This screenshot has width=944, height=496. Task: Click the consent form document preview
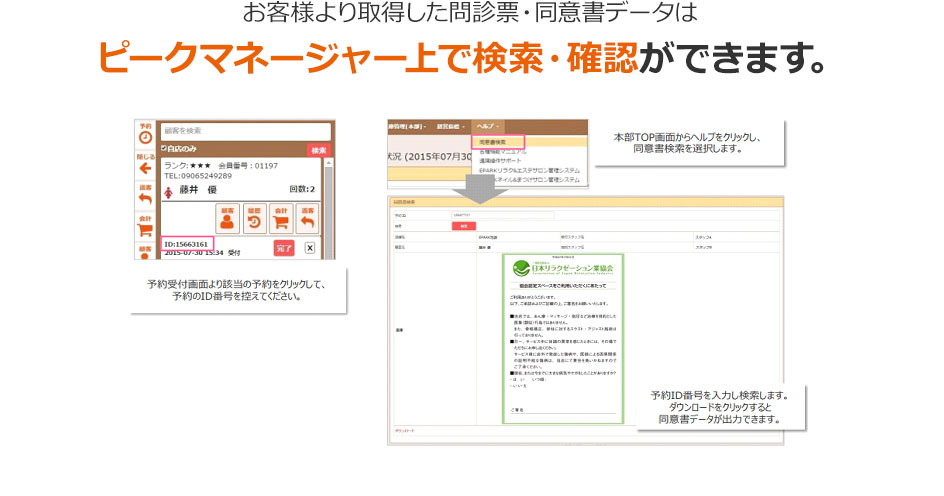pyautogui.click(x=563, y=339)
